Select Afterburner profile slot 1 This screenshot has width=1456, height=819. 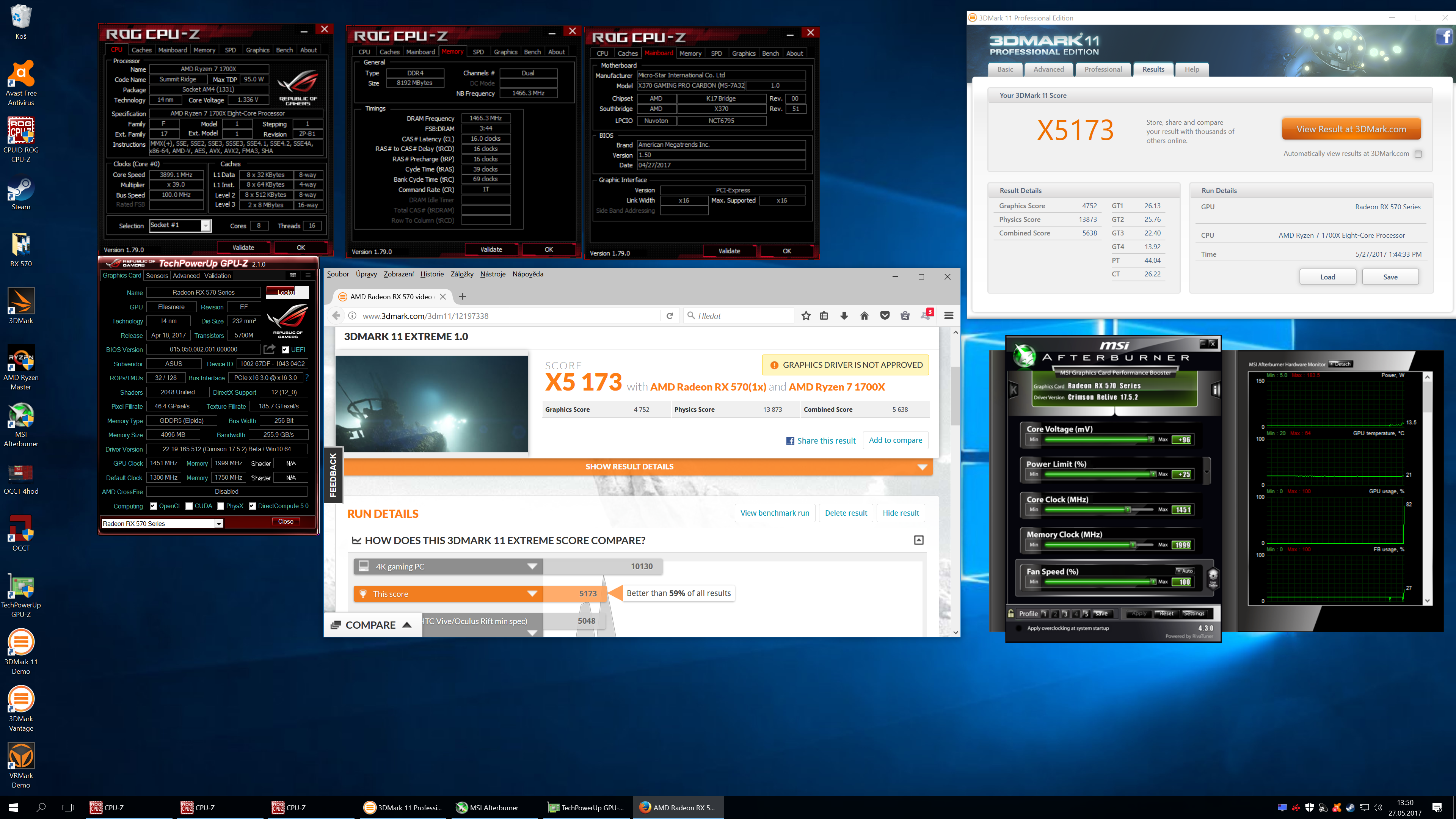coord(1045,613)
